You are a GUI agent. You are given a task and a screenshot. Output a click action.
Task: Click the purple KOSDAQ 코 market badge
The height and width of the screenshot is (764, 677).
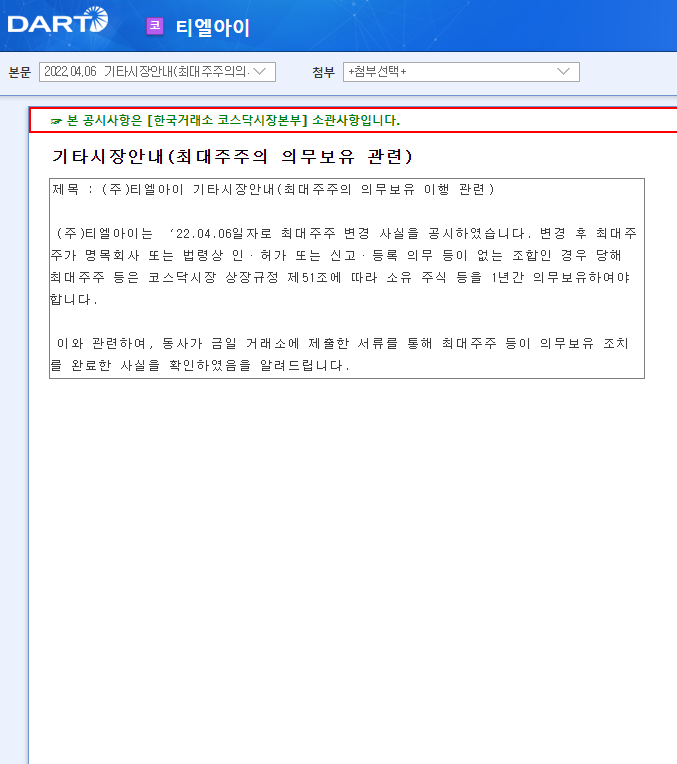(155, 26)
